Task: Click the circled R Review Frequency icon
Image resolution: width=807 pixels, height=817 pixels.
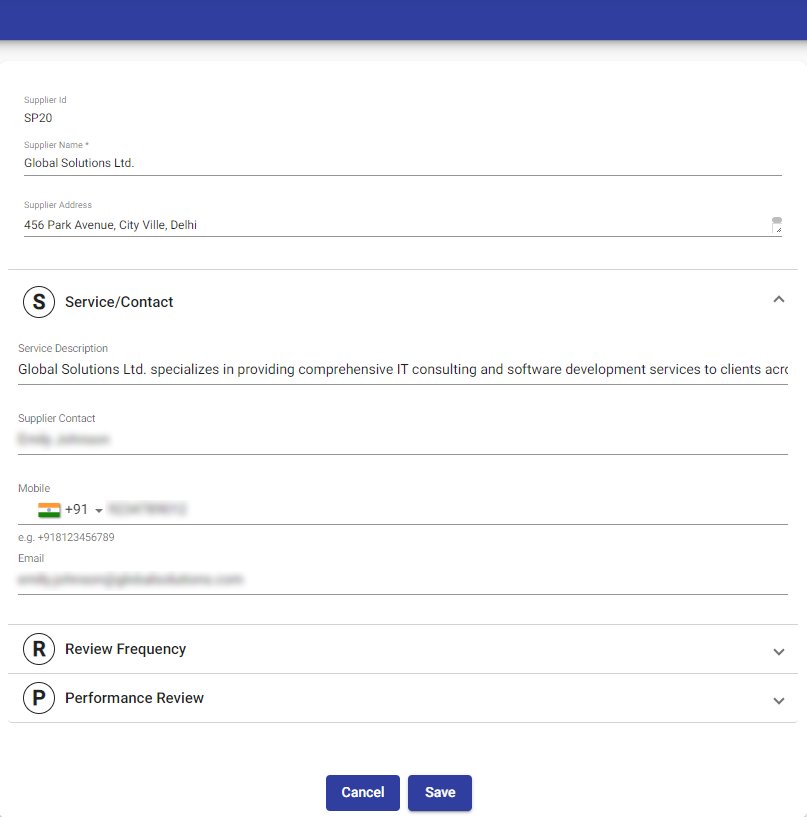Action: [x=39, y=649]
